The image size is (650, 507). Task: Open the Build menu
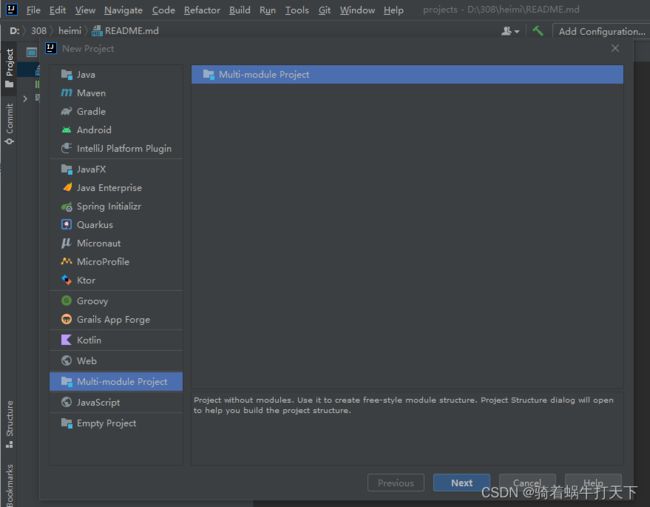click(x=240, y=10)
